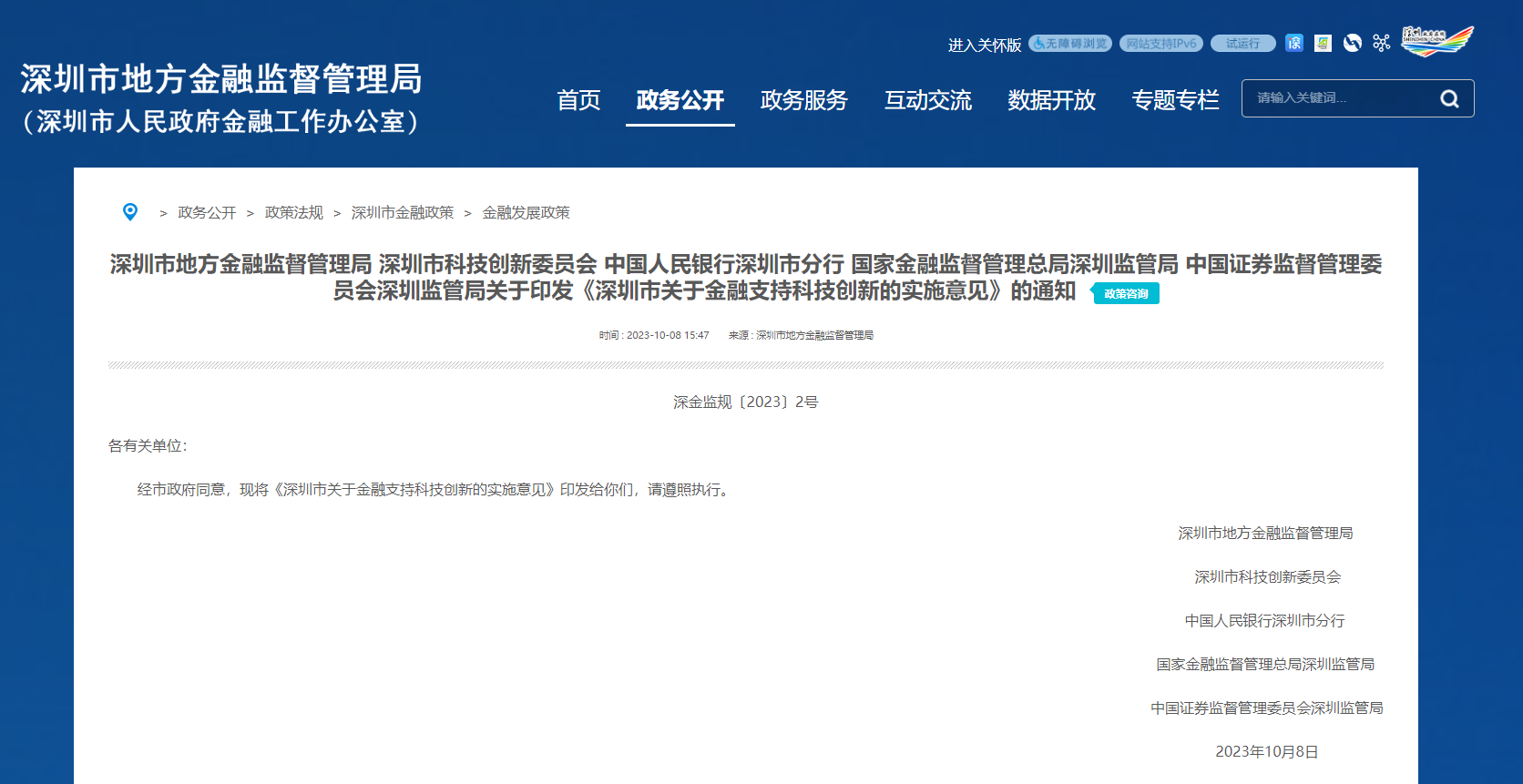Click signature line 深圳市地方金融监督管理局

[x=1265, y=533]
